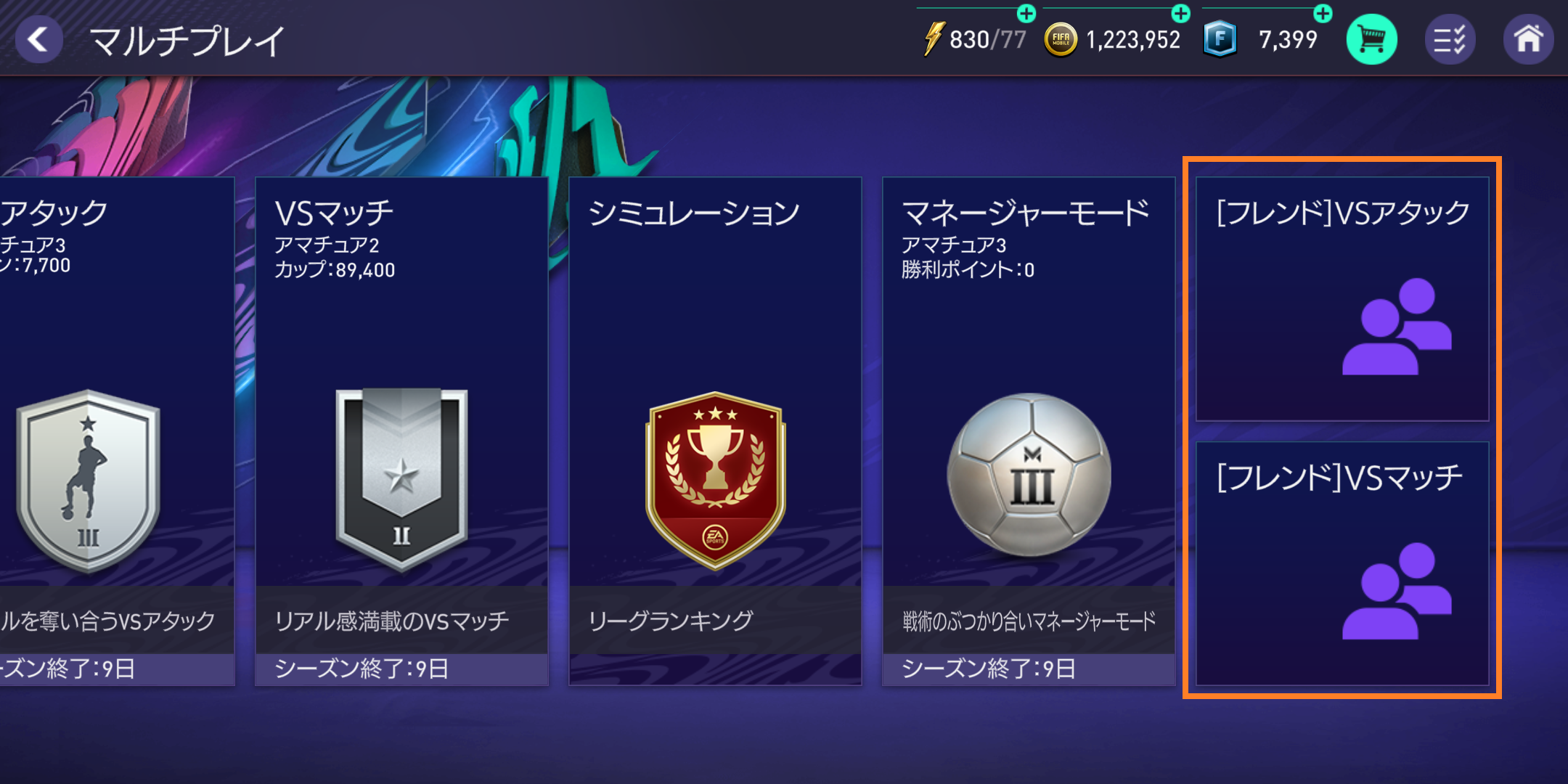Select the partially visible VSアタック card
The height and width of the screenshot is (784, 1568).
pos(117,431)
